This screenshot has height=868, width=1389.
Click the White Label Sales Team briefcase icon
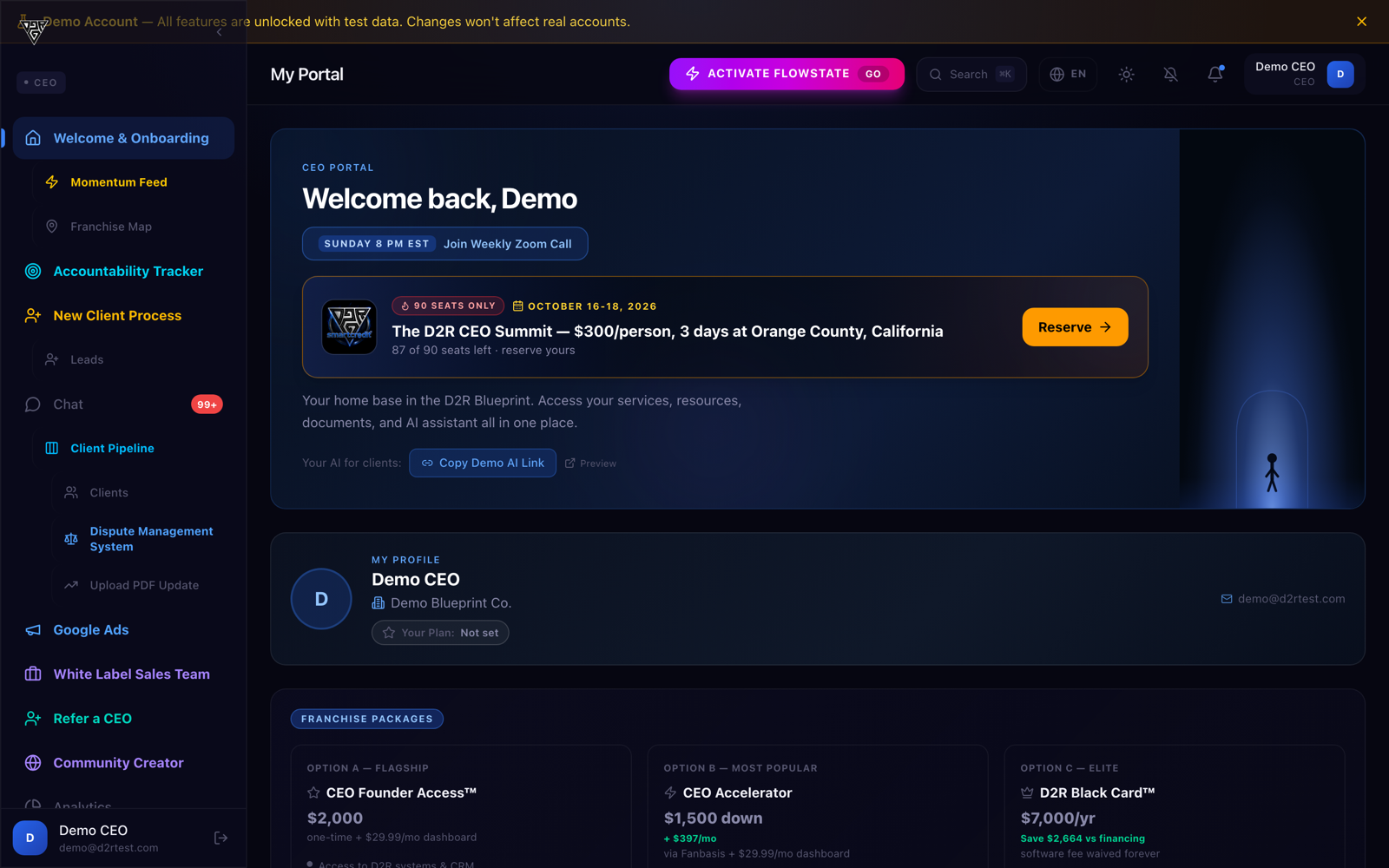click(x=33, y=674)
